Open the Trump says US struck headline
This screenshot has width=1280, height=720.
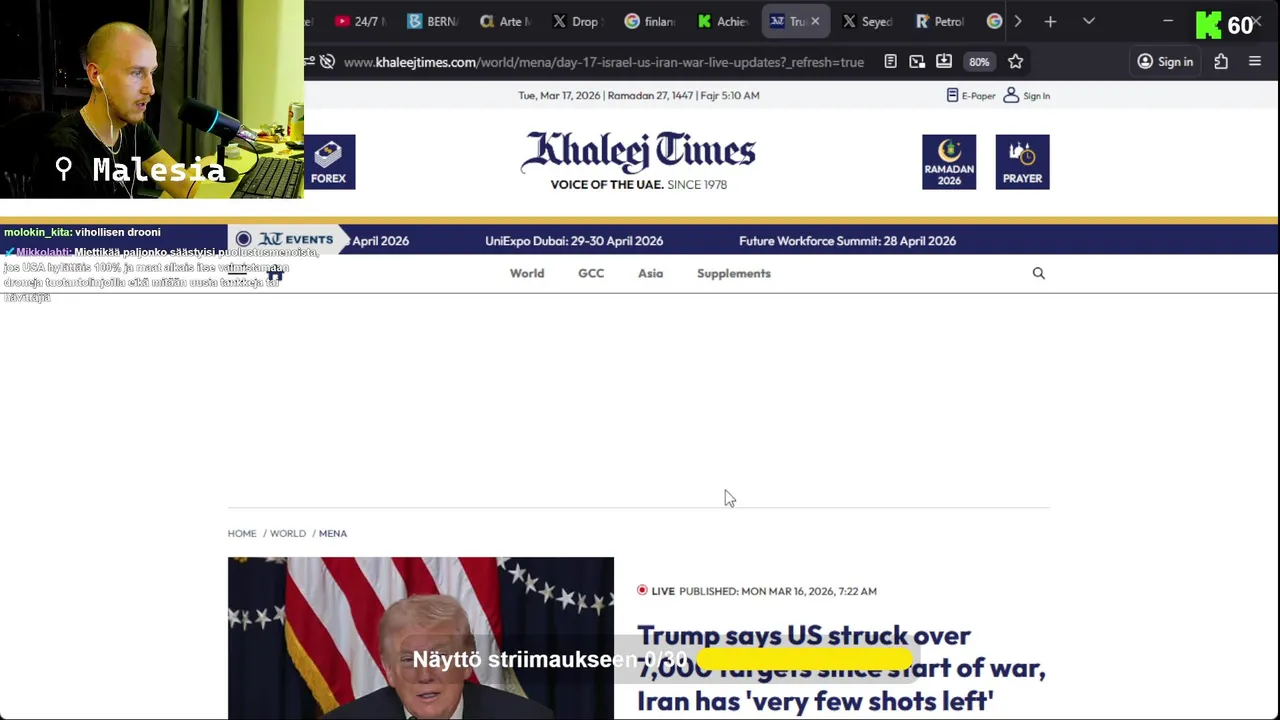pos(841,668)
